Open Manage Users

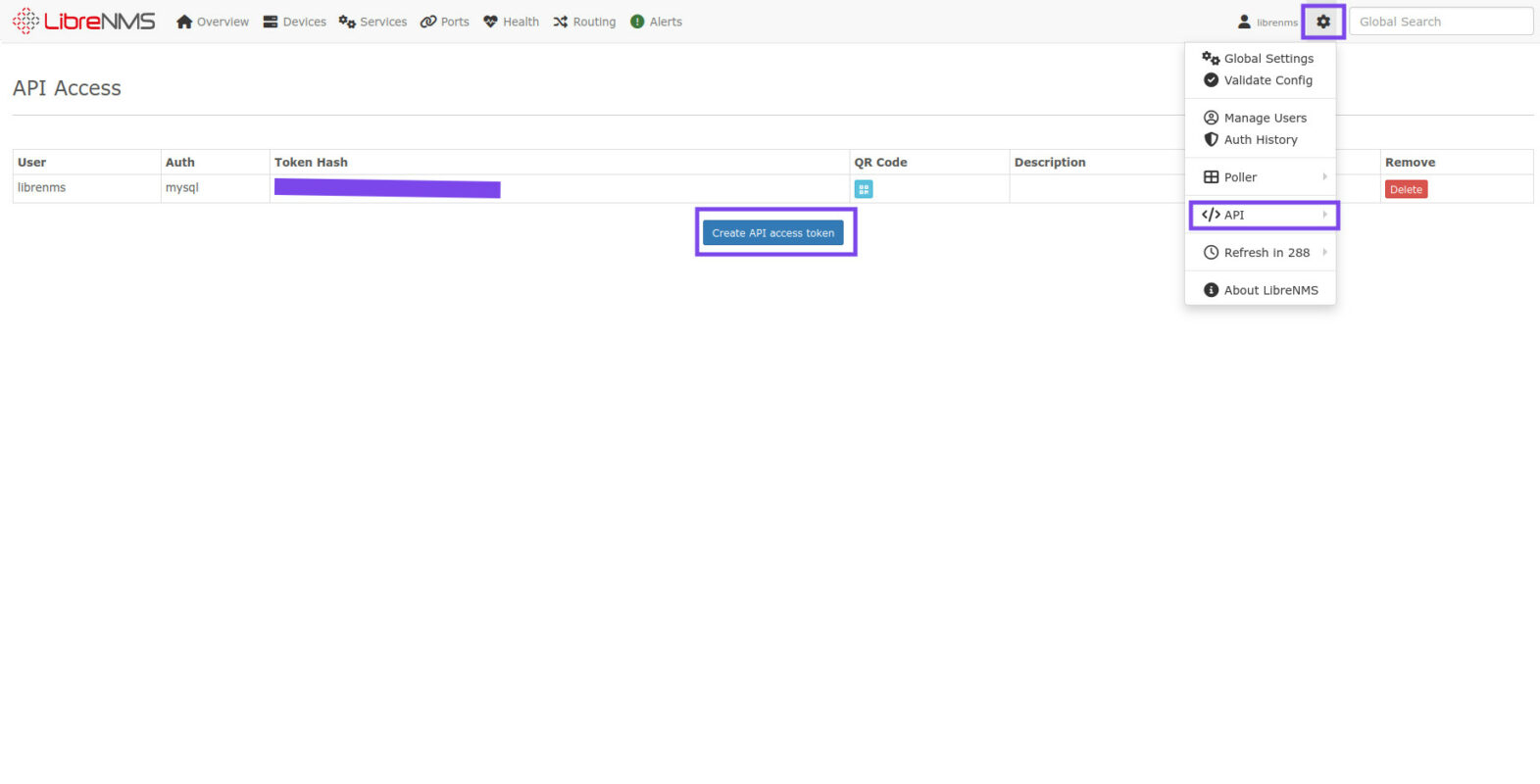coord(1260,118)
